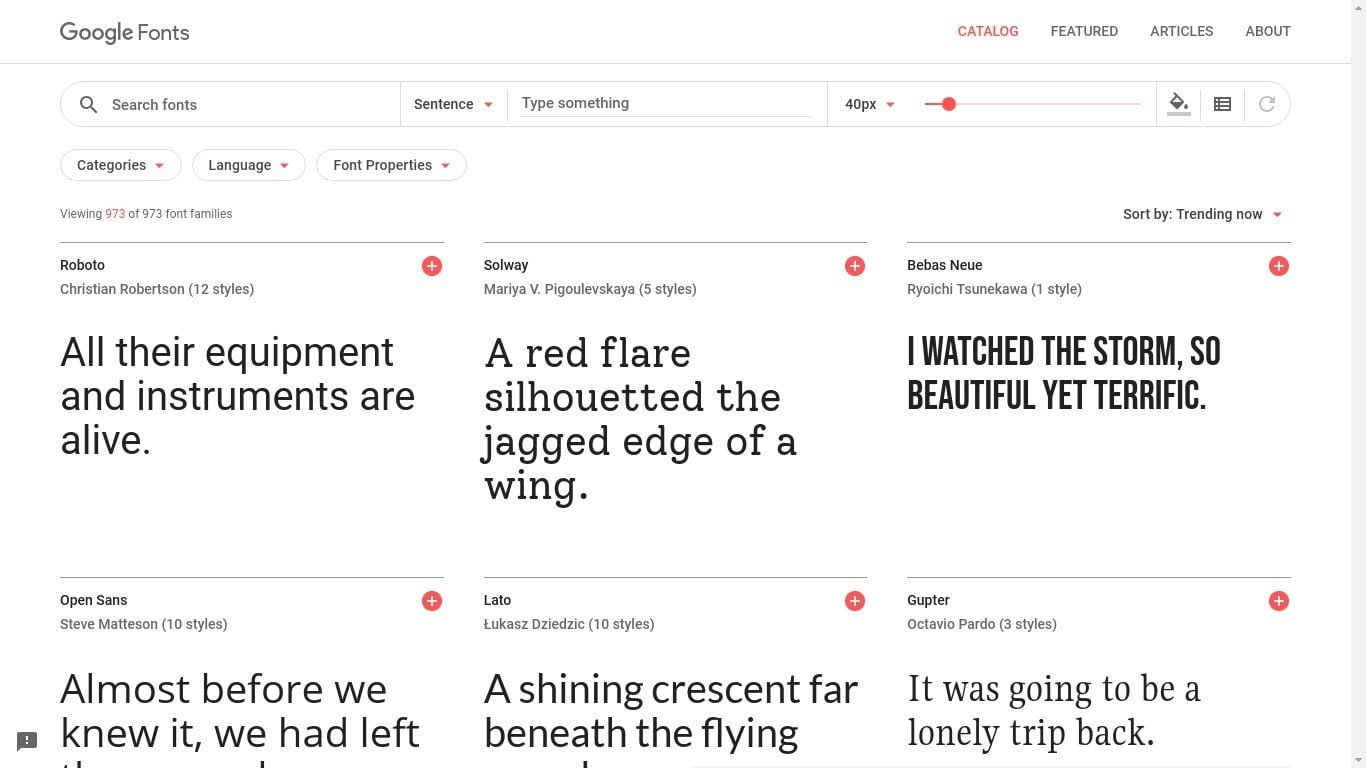Click the search magnifier icon
This screenshot has height=768, width=1366.
point(88,104)
